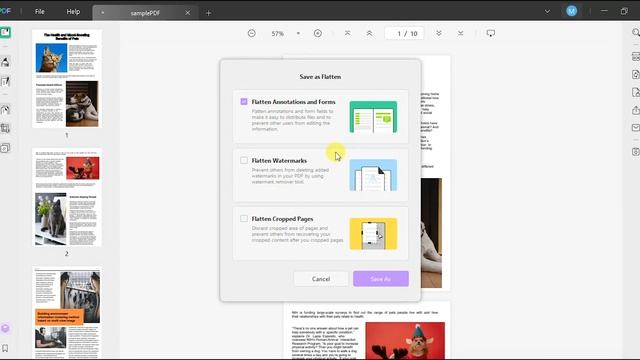The width and height of the screenshot is (640, 360).
Task: Click the thumbnail label 2 under second page
Action: 67,253
